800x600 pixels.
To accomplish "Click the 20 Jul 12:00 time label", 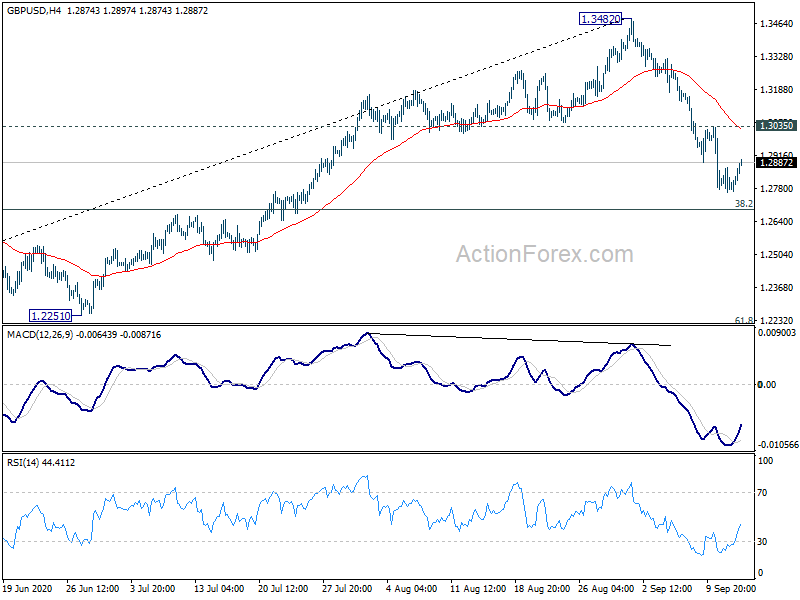I will point(283,588).
